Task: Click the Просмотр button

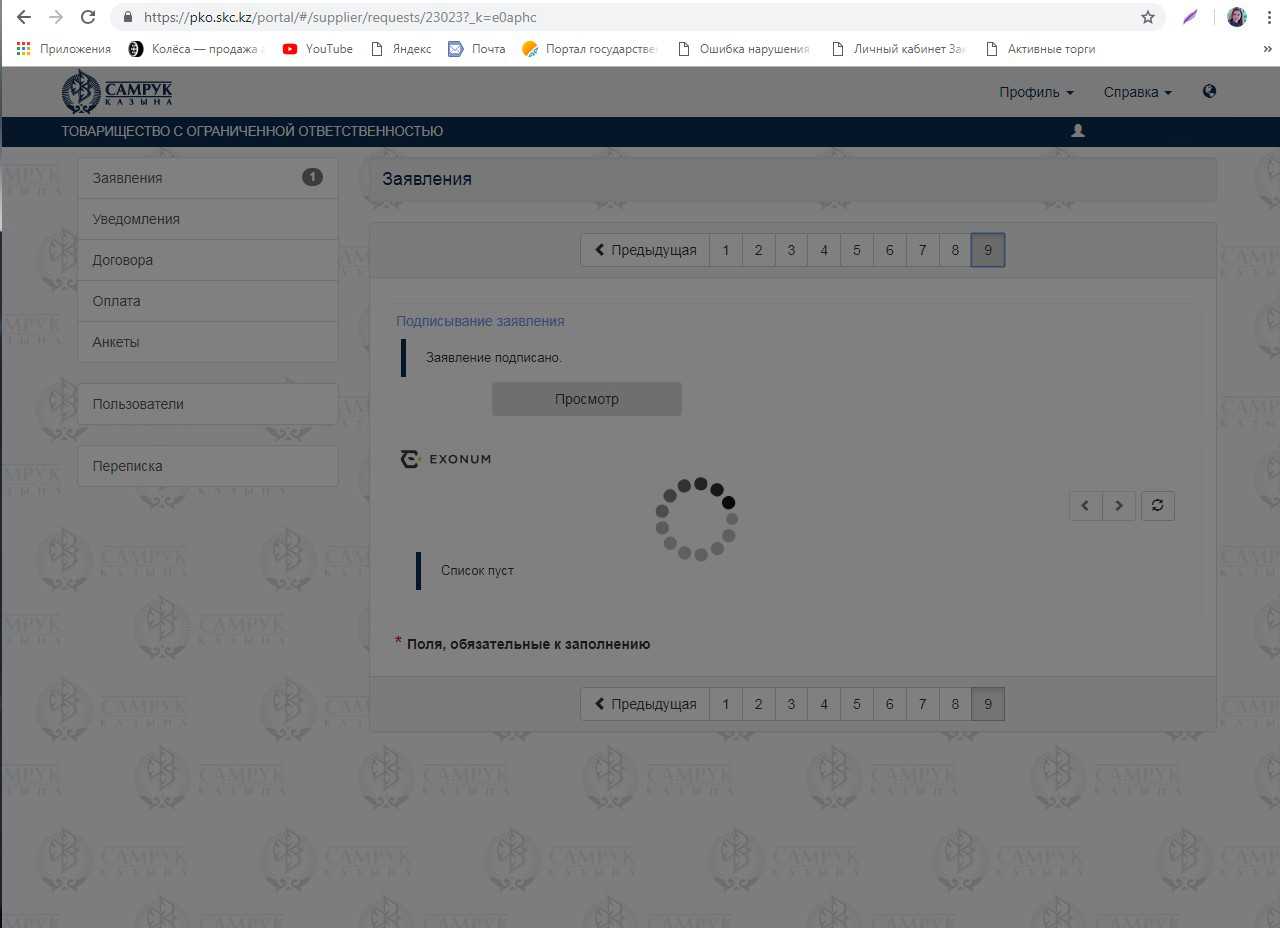Action: pyautogui.click(x=586, y=399)
